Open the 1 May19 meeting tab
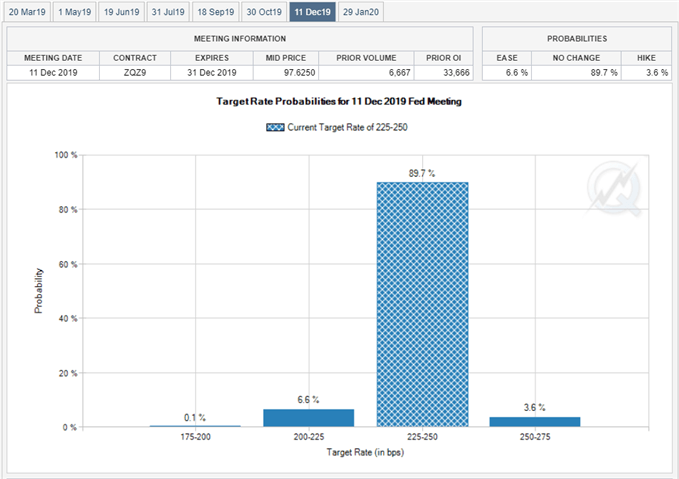The height and width of the screenshot is (479, 679). pos(74,12)
